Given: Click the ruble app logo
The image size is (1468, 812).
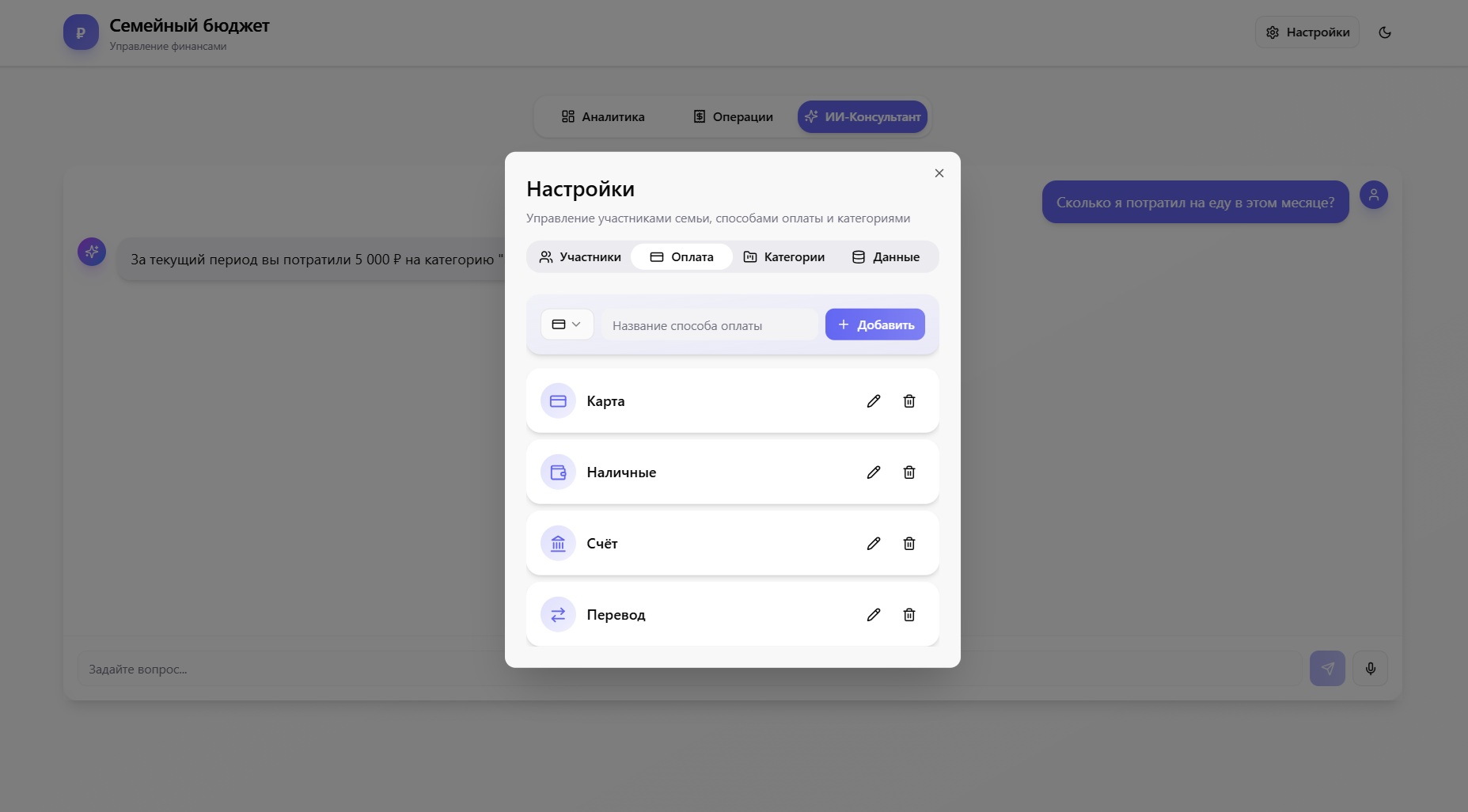Looking at the screenshot, I should 81,32.
